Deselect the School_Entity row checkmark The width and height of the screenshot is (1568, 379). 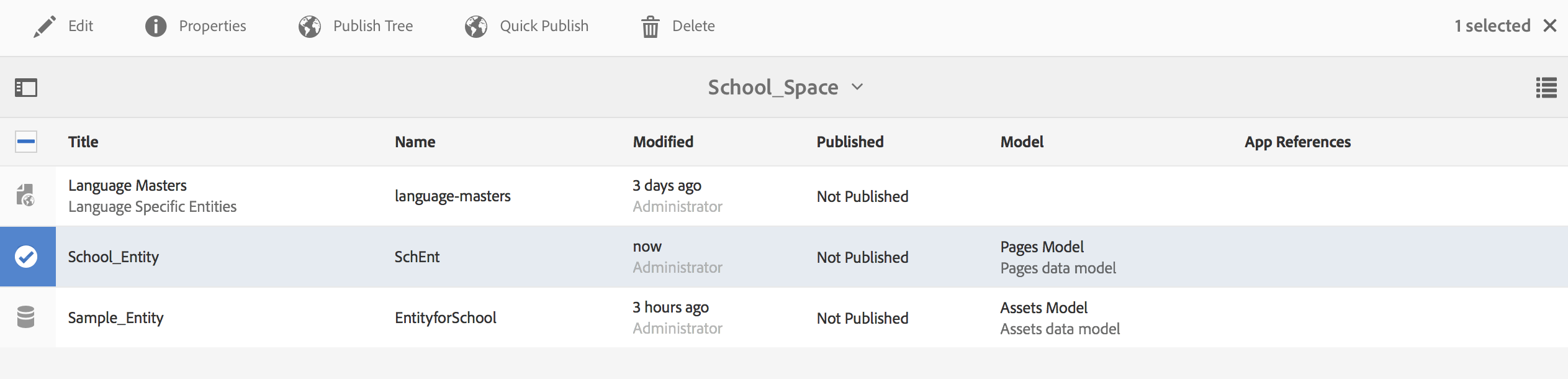tap(26, 257)
